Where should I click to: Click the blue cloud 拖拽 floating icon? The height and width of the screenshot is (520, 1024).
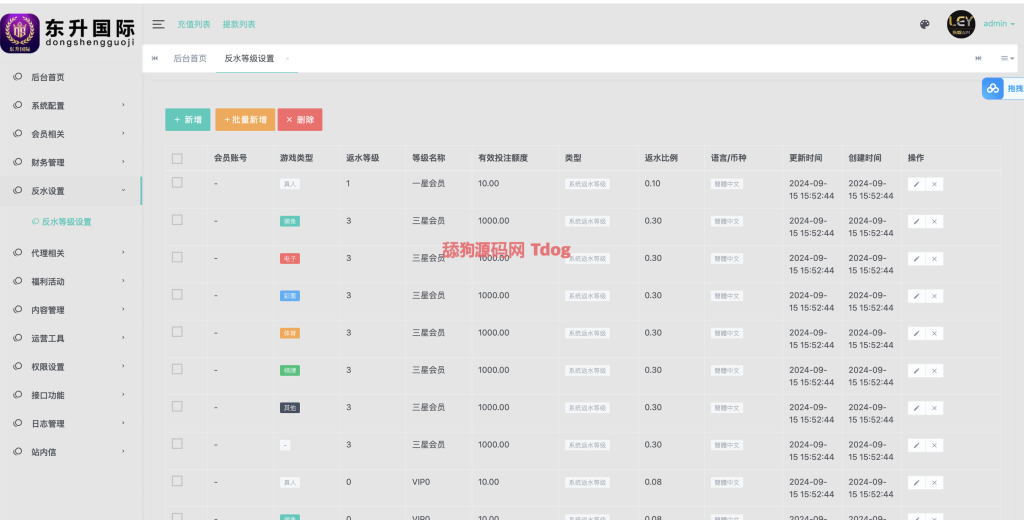point(993,88)
